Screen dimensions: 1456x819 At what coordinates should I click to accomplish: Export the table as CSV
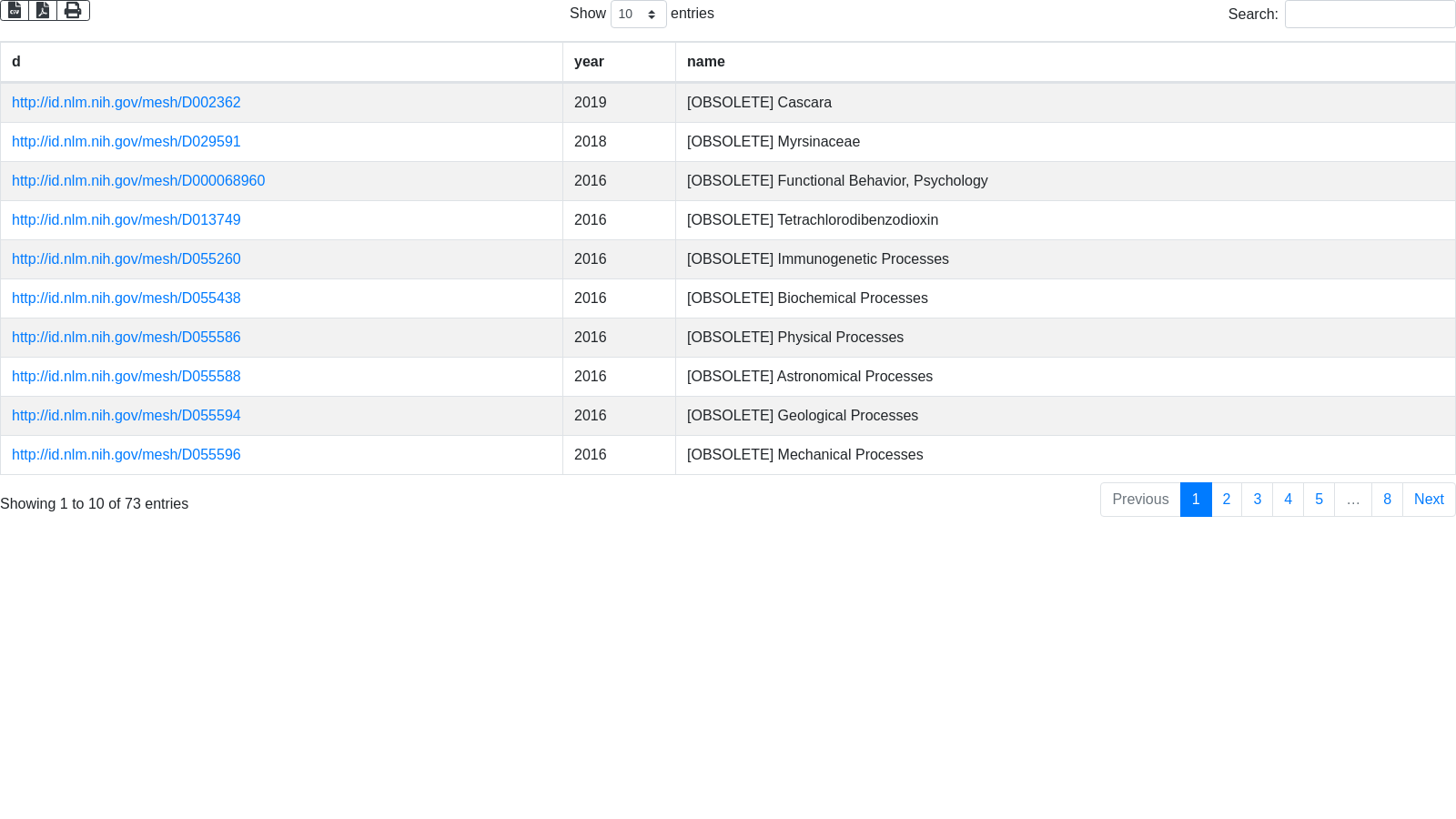[15, 10]
